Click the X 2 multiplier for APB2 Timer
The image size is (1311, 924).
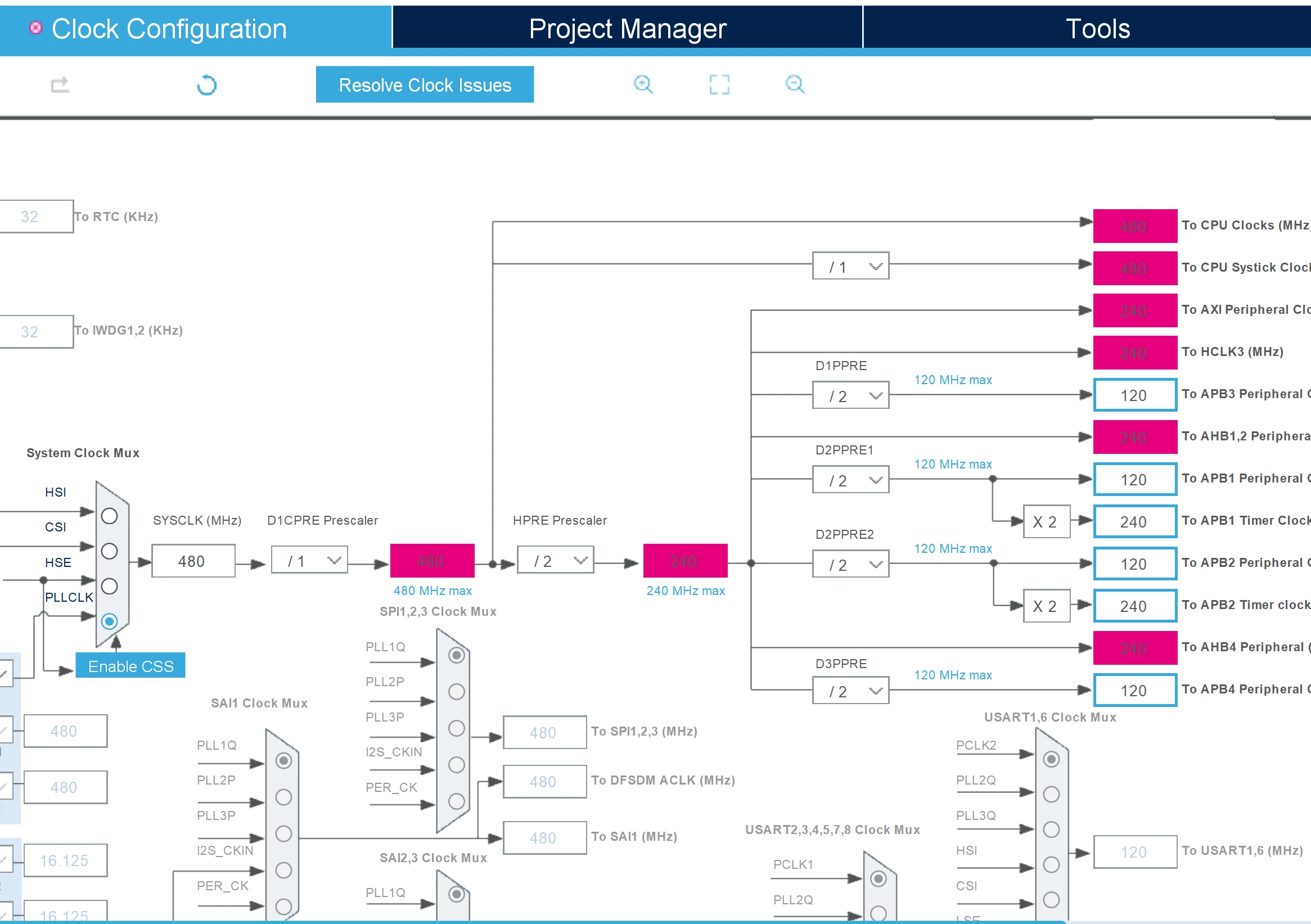[x=1046, y=606]
